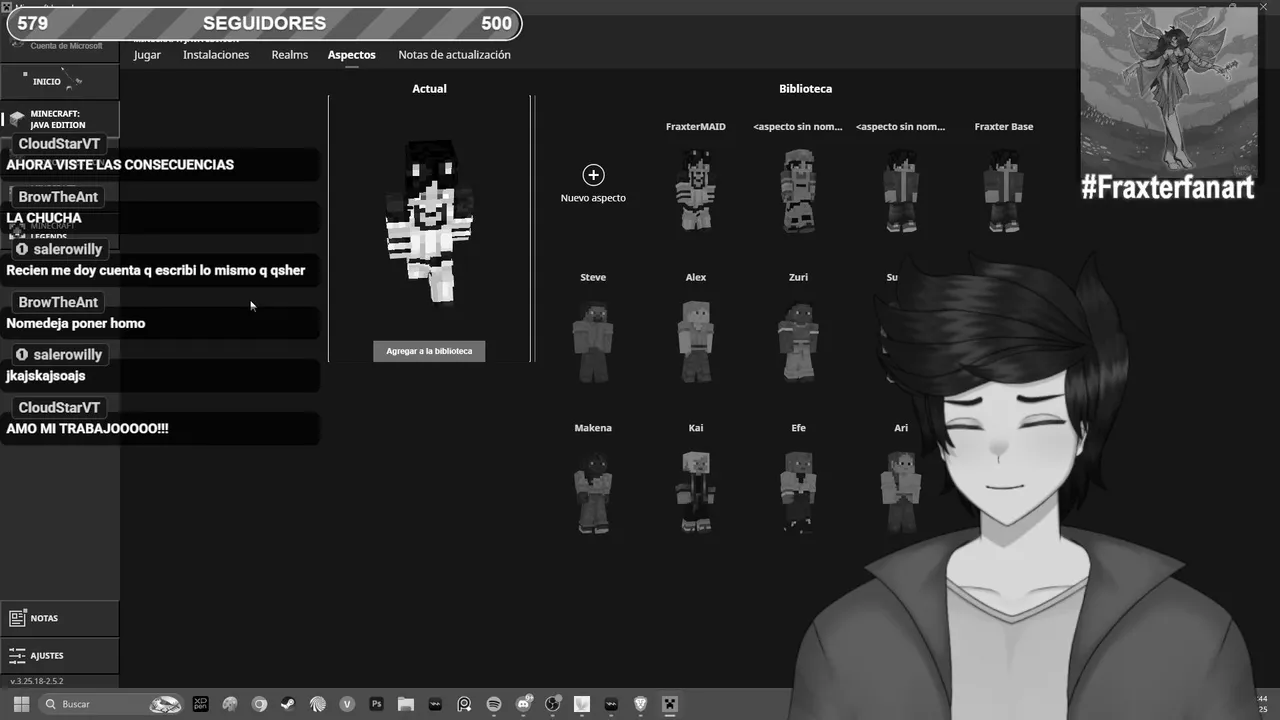This screenshot has height=720, width=1280.
Task: Open Notas de actualización tab
Action: click(x=454, y=55)
